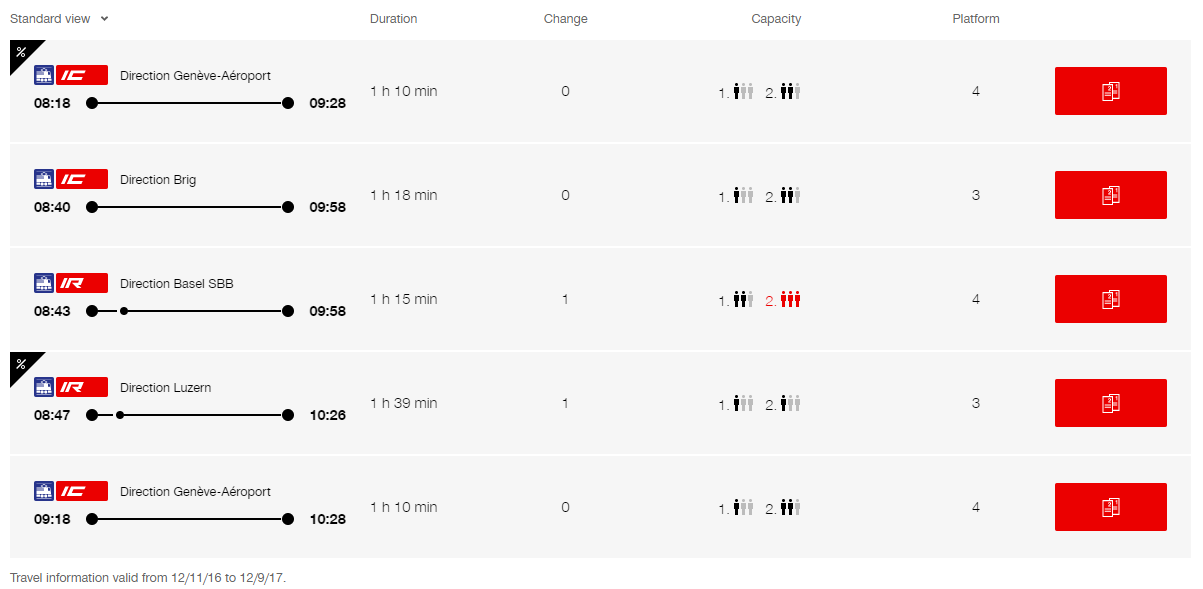Click the Duration column header

point(394,19)
